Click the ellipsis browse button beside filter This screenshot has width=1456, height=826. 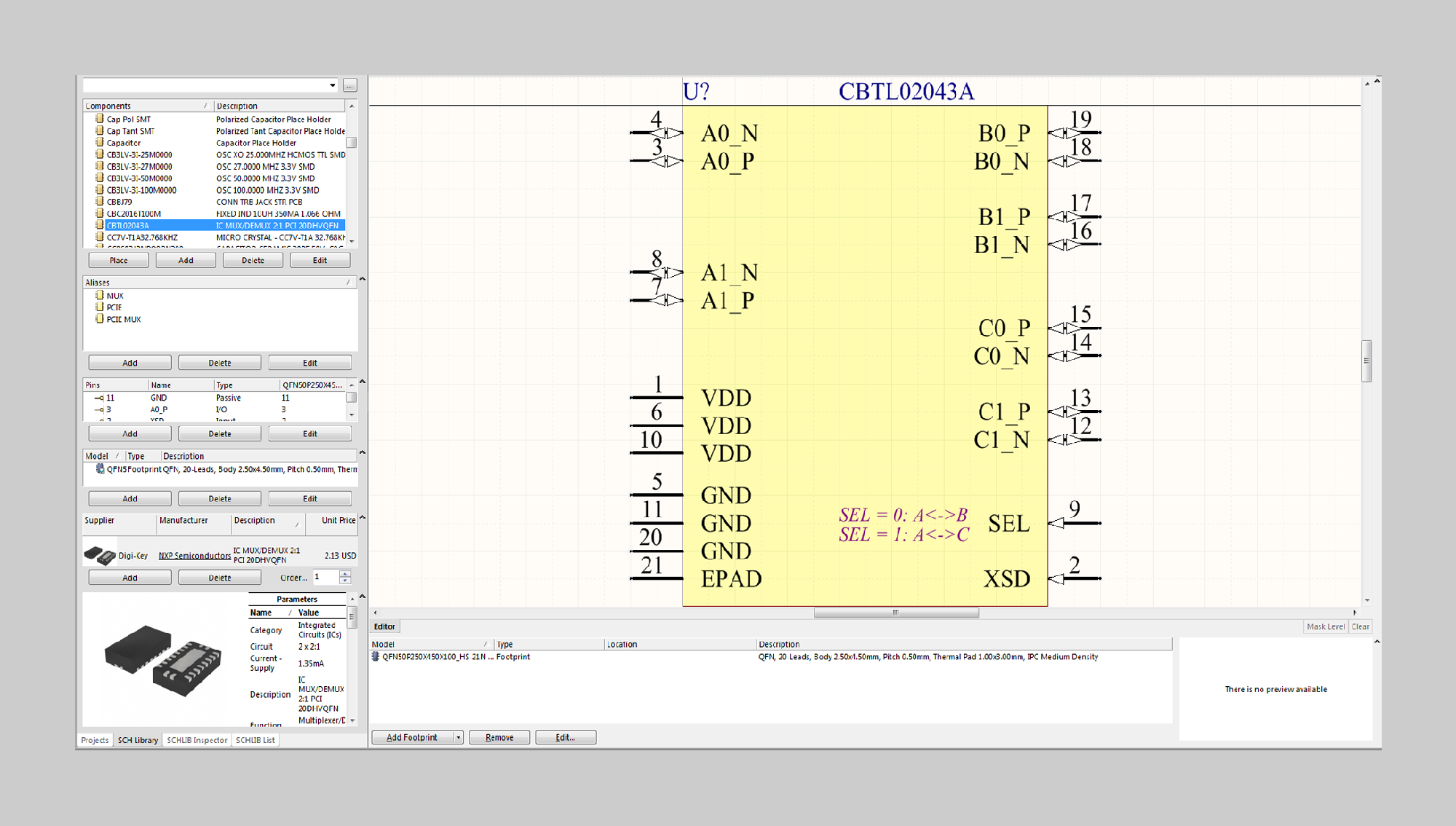(350, 85)
